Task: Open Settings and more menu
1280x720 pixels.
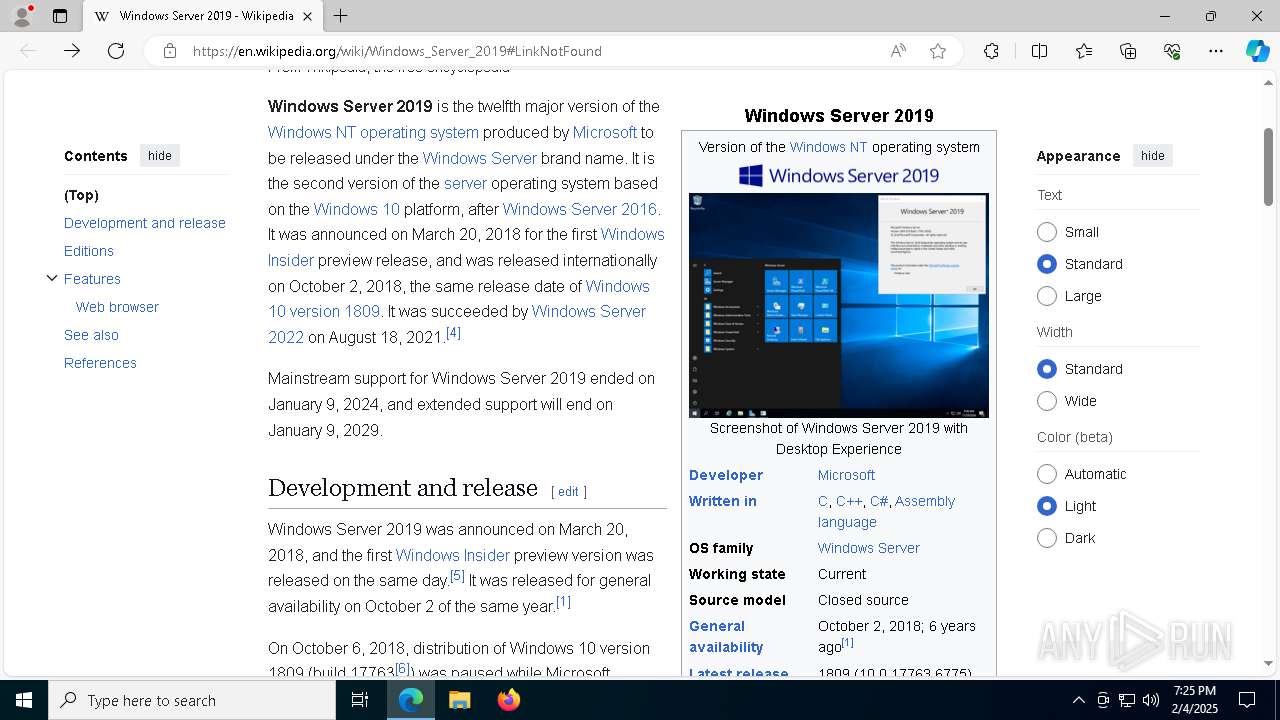Action: point(1216,51)
